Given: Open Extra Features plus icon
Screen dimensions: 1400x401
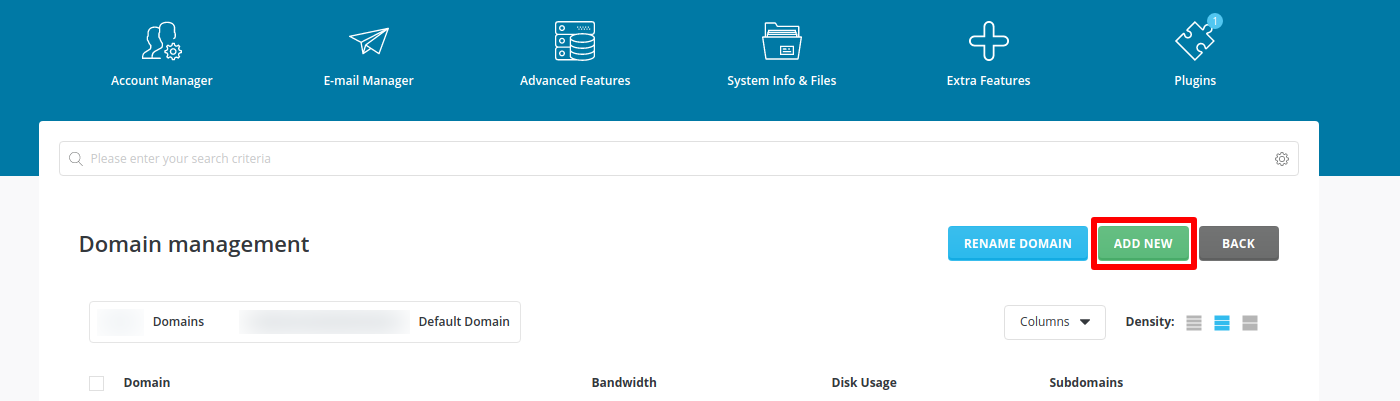Looking at the screenshot, I should tap(988, 41).
